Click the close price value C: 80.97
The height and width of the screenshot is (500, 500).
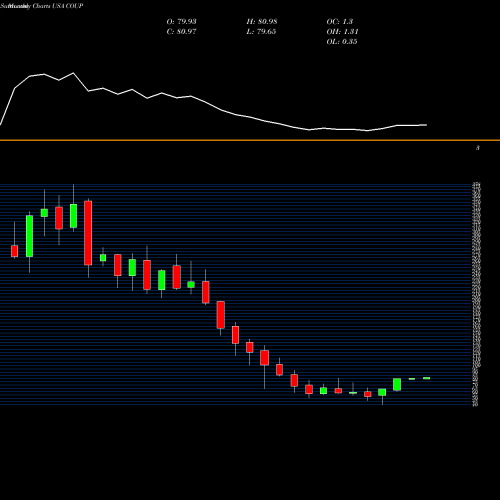coord(181,32)
